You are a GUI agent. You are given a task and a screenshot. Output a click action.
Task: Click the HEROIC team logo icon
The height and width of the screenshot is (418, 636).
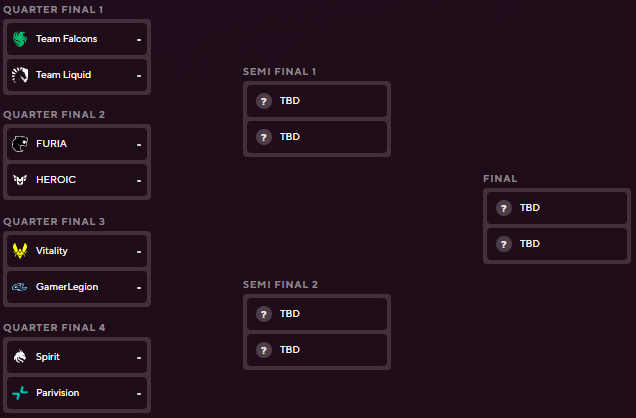[x=20, y=180]
